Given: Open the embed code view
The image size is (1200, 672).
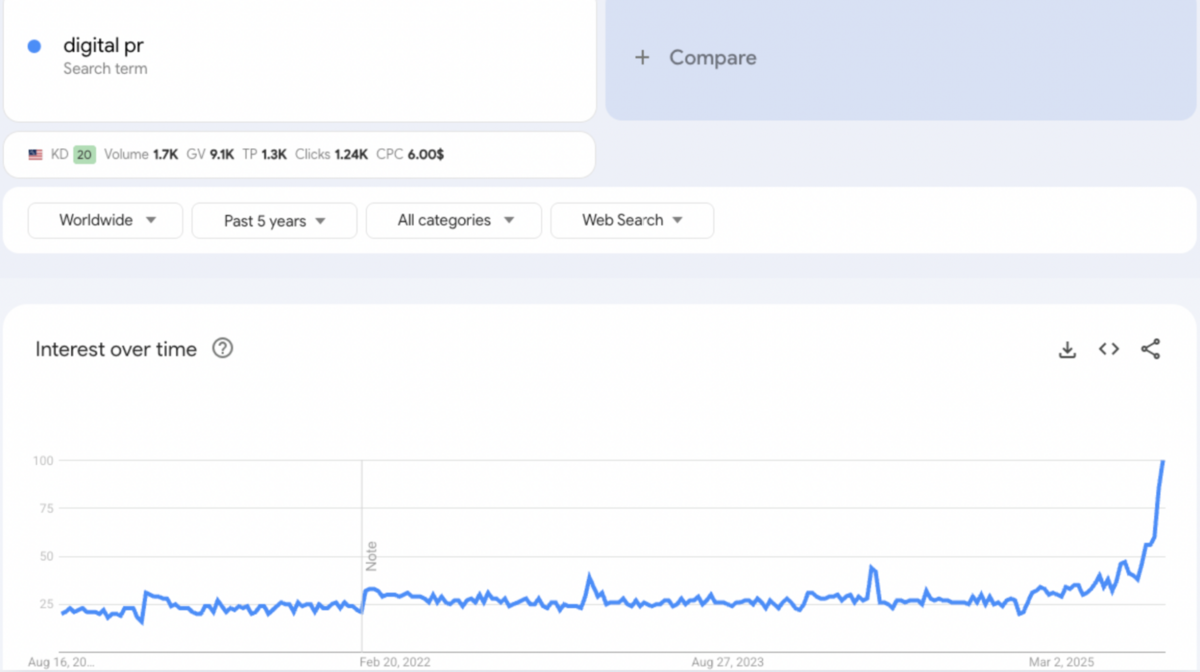Looking at the screenshot, I should (1108, 349).
